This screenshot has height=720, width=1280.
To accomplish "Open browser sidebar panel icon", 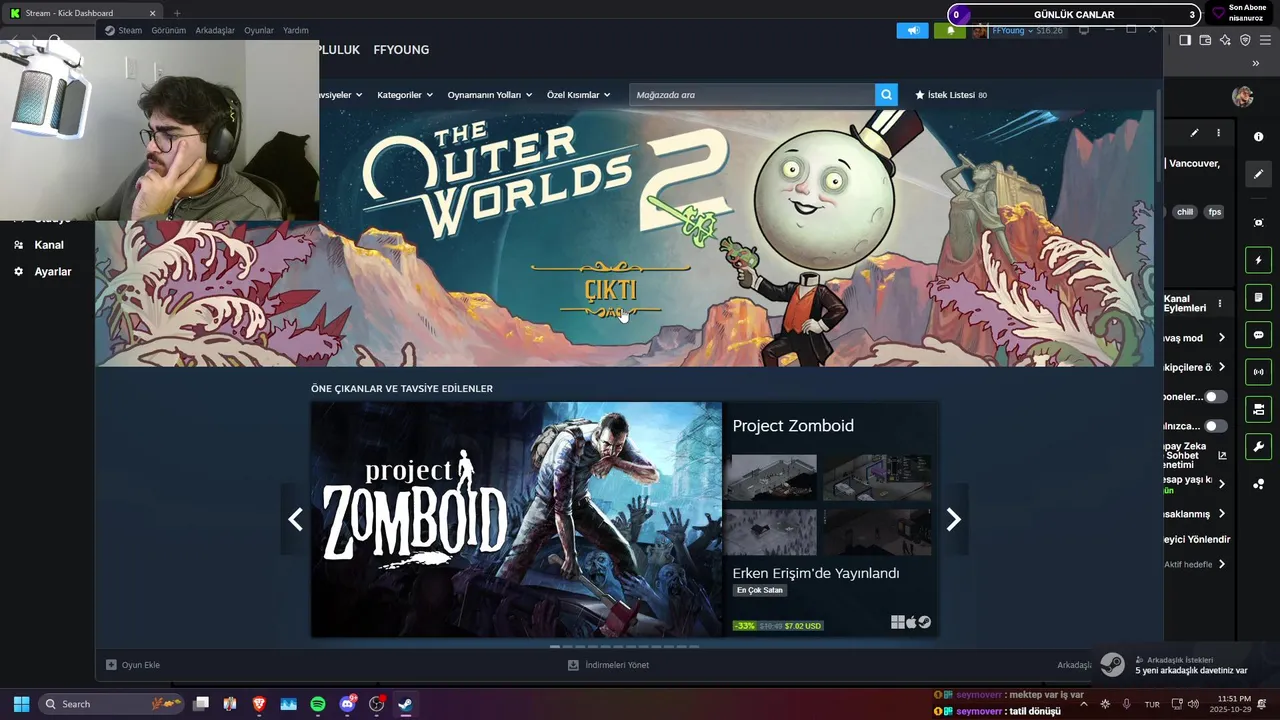I will tap(1185, 40).
